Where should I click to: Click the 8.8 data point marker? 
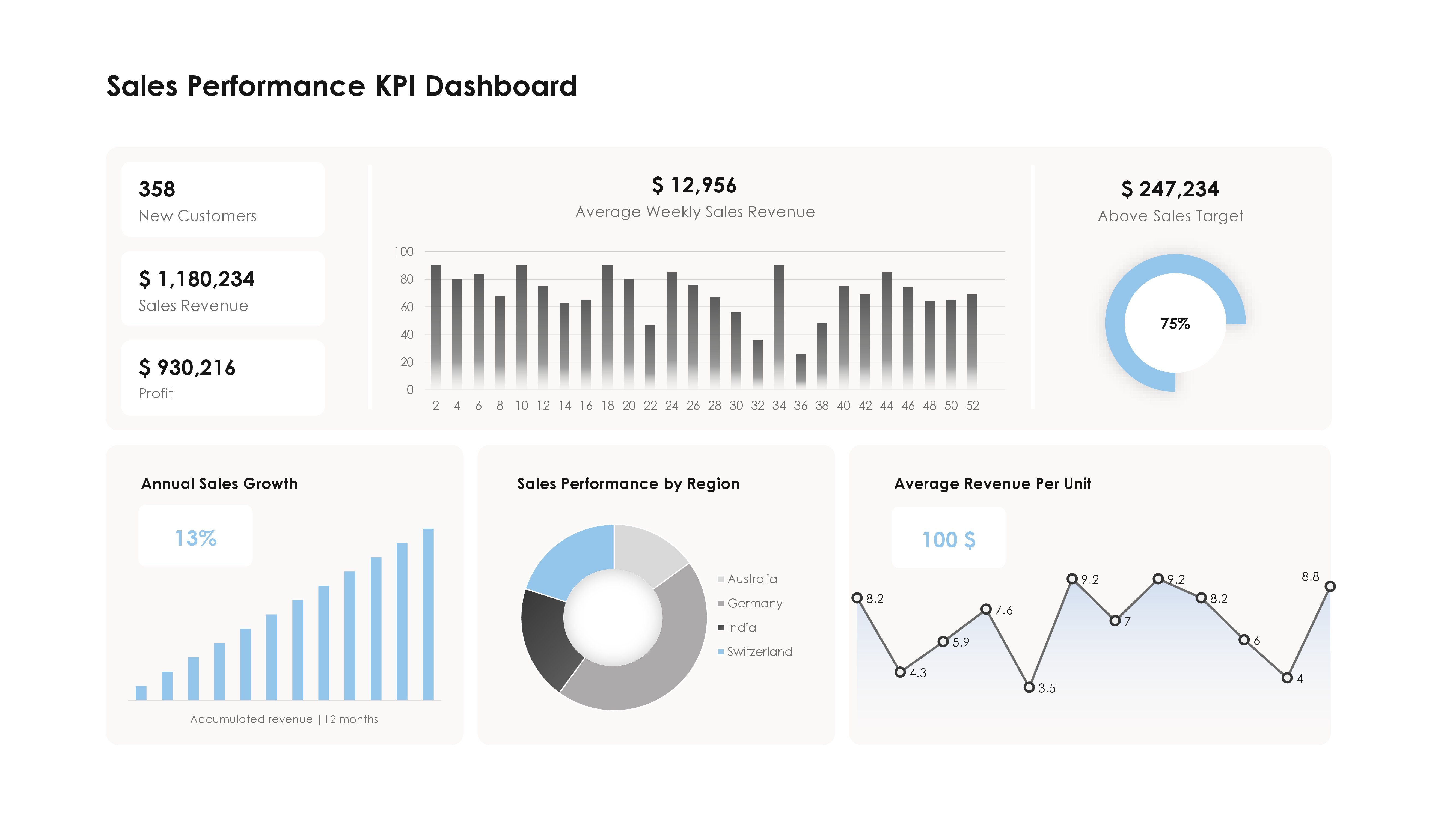(1330, 587)
